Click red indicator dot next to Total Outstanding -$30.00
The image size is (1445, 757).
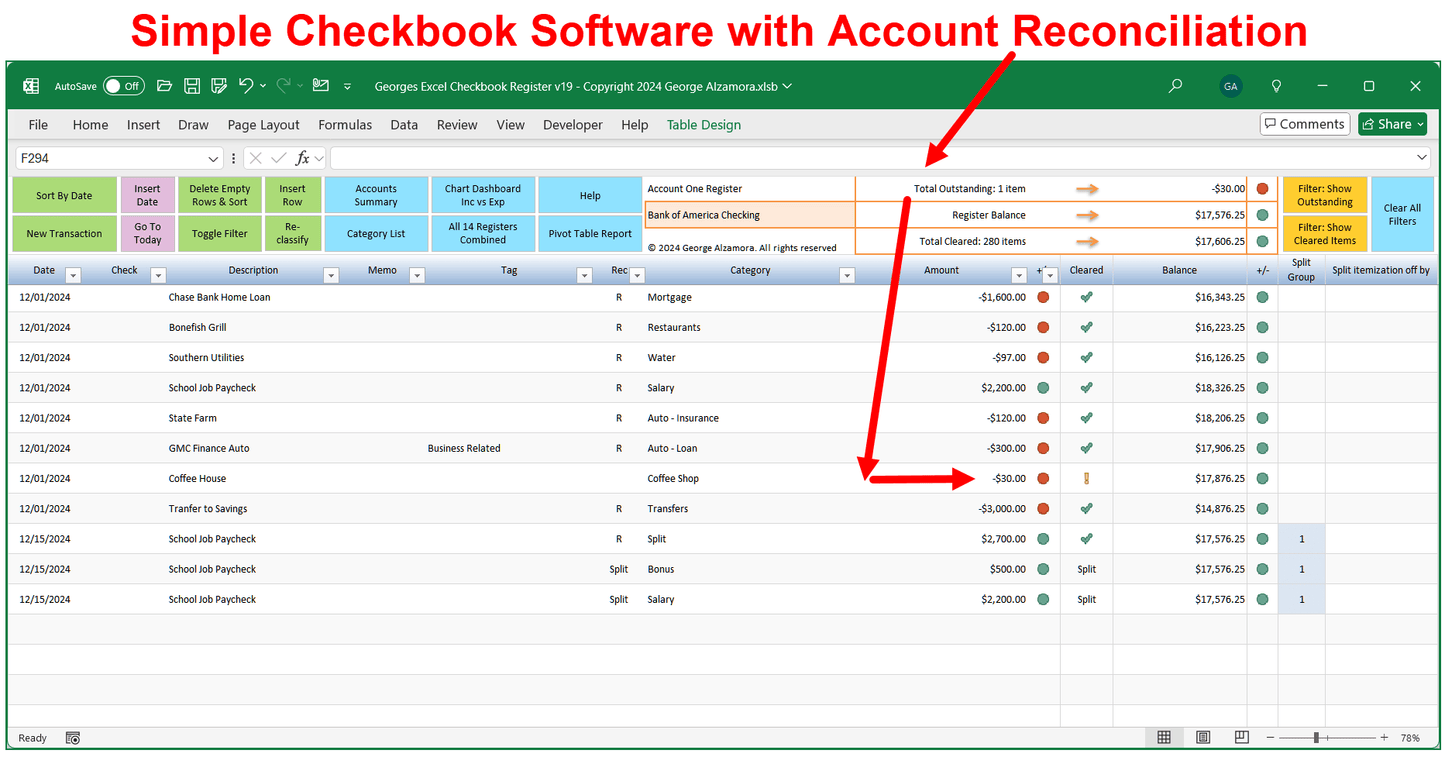tap(1262, 188)
